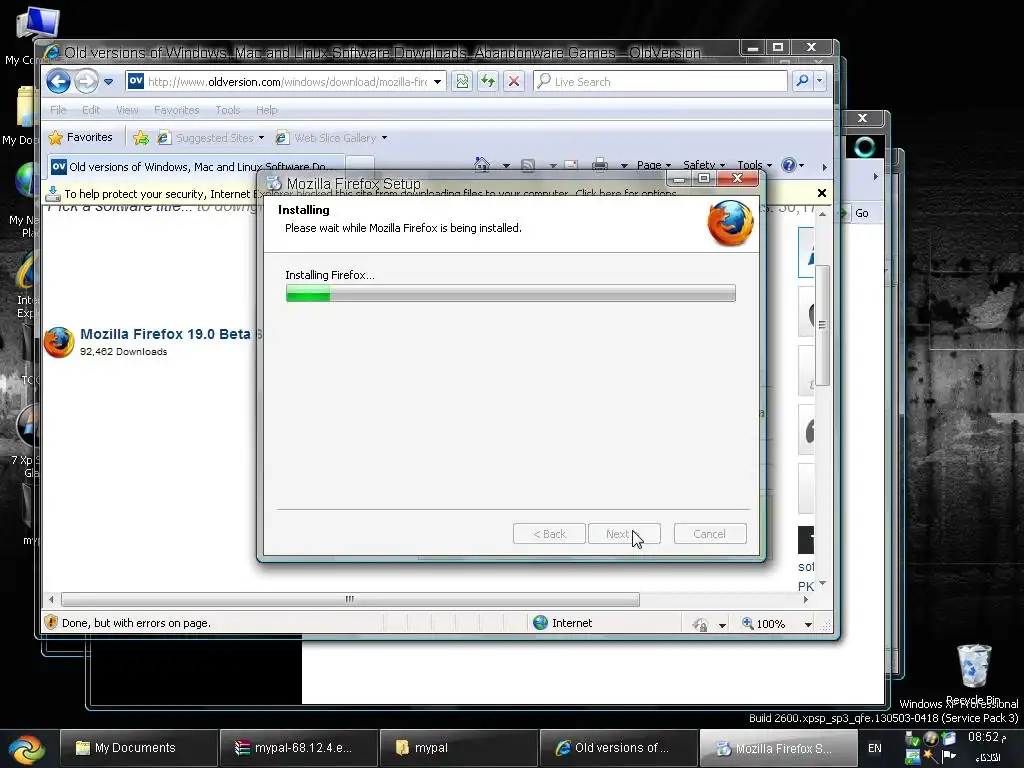Open recent pages dropdown beside Forward arrow
The height and width of the screenshot is (768, 1024).
(x=108, y=82)
